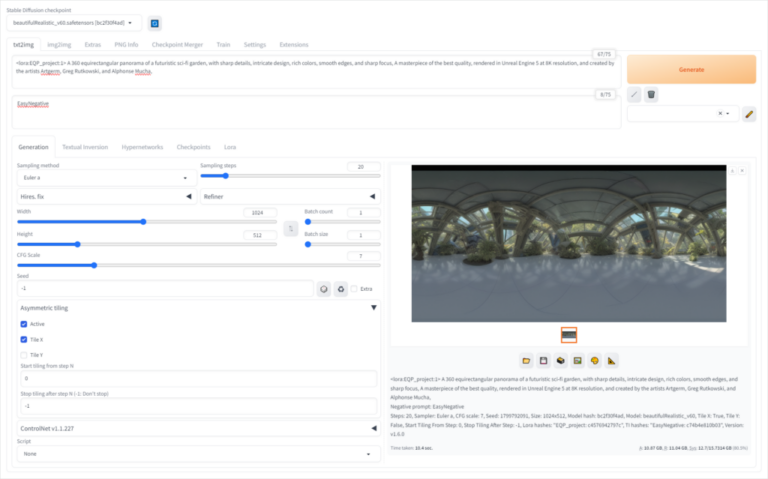Disable the Active checkbox in Asymmetric tiling
Screen dimensions: 768x479
(24, 324)
